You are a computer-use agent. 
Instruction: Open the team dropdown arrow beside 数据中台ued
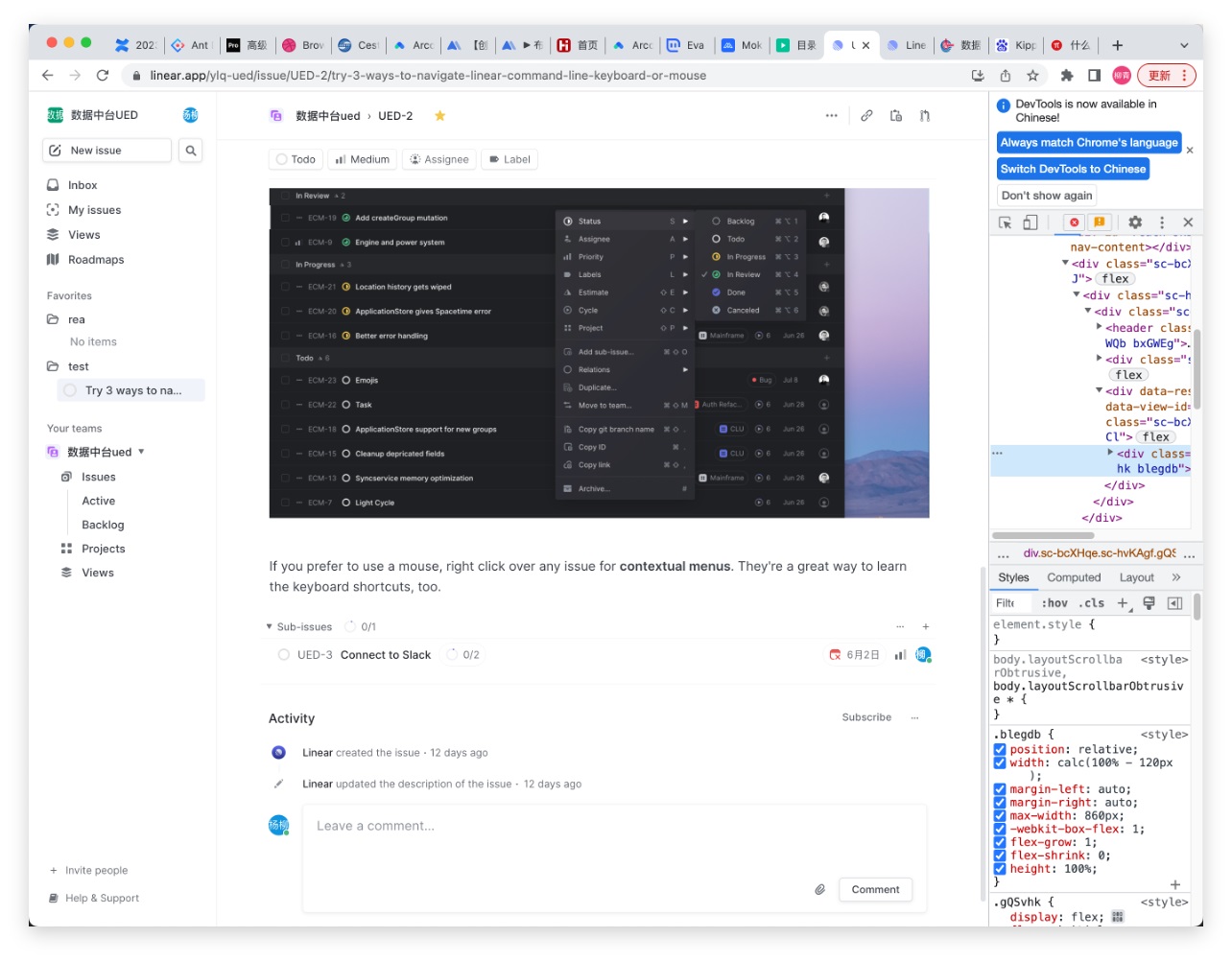coord(141,452)
